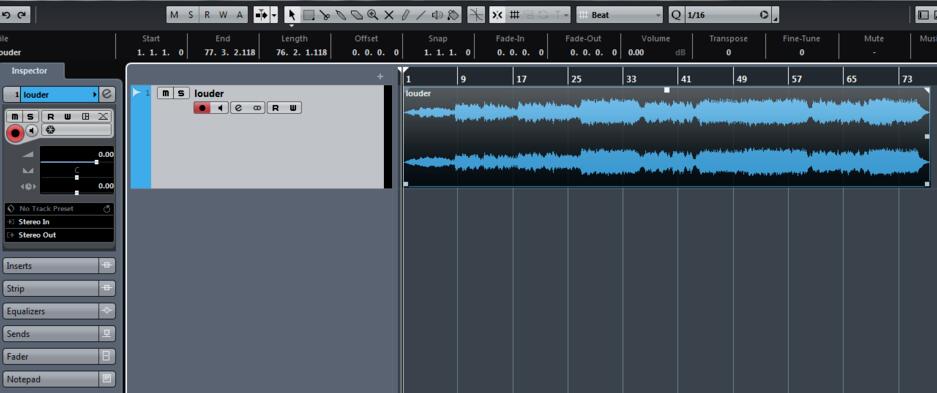Click the Inspector track delay slider handle
The image size is (937, 393).
tap(76, 192)
